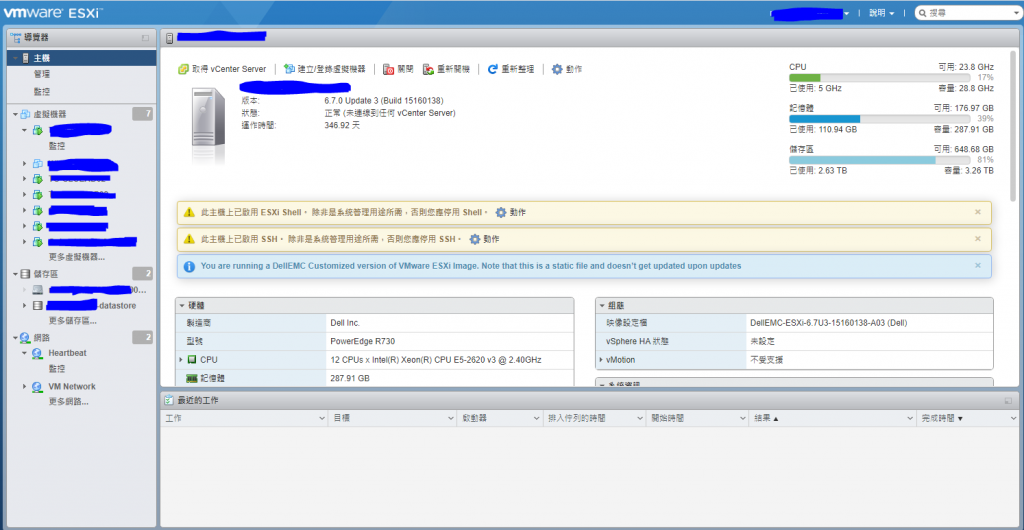Click the info icon of DellEMC notice

click(189, 266)
